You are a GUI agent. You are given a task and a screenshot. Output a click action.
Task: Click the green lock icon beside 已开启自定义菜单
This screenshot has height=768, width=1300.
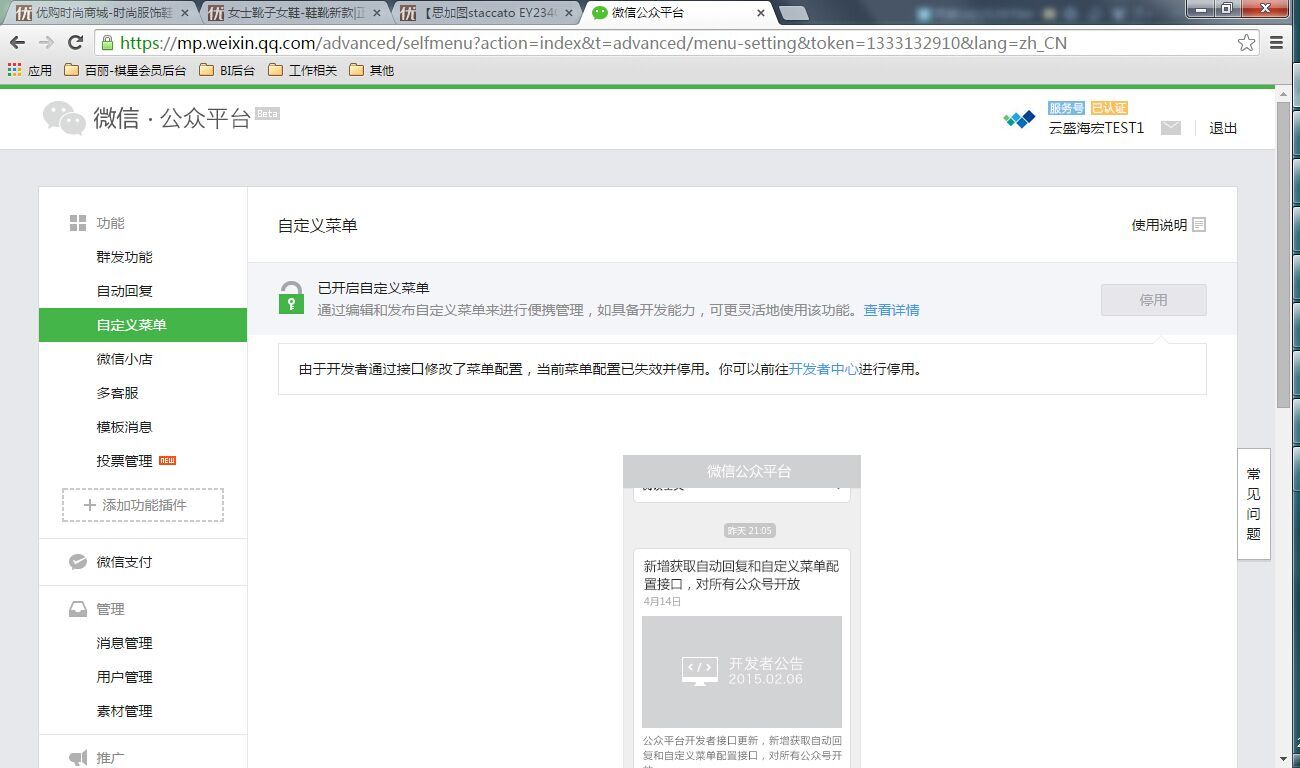click(291, 297)
